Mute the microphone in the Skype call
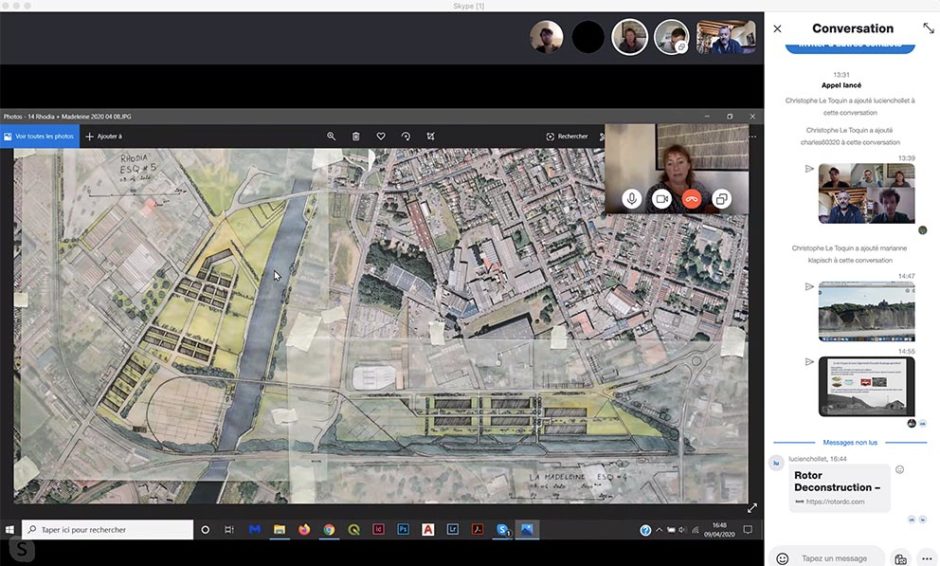This screenshot has width=940, height=566. tap(632, 199)
